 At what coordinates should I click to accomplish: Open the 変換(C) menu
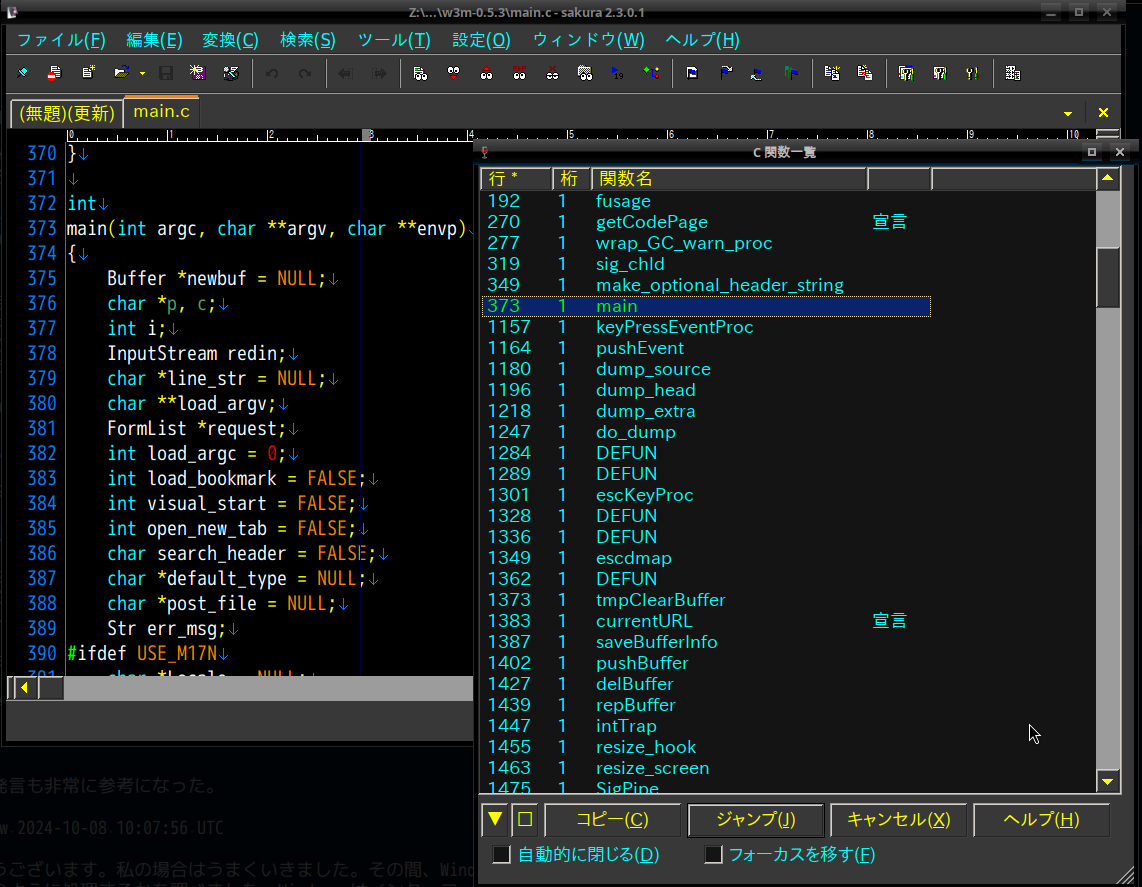230,40
